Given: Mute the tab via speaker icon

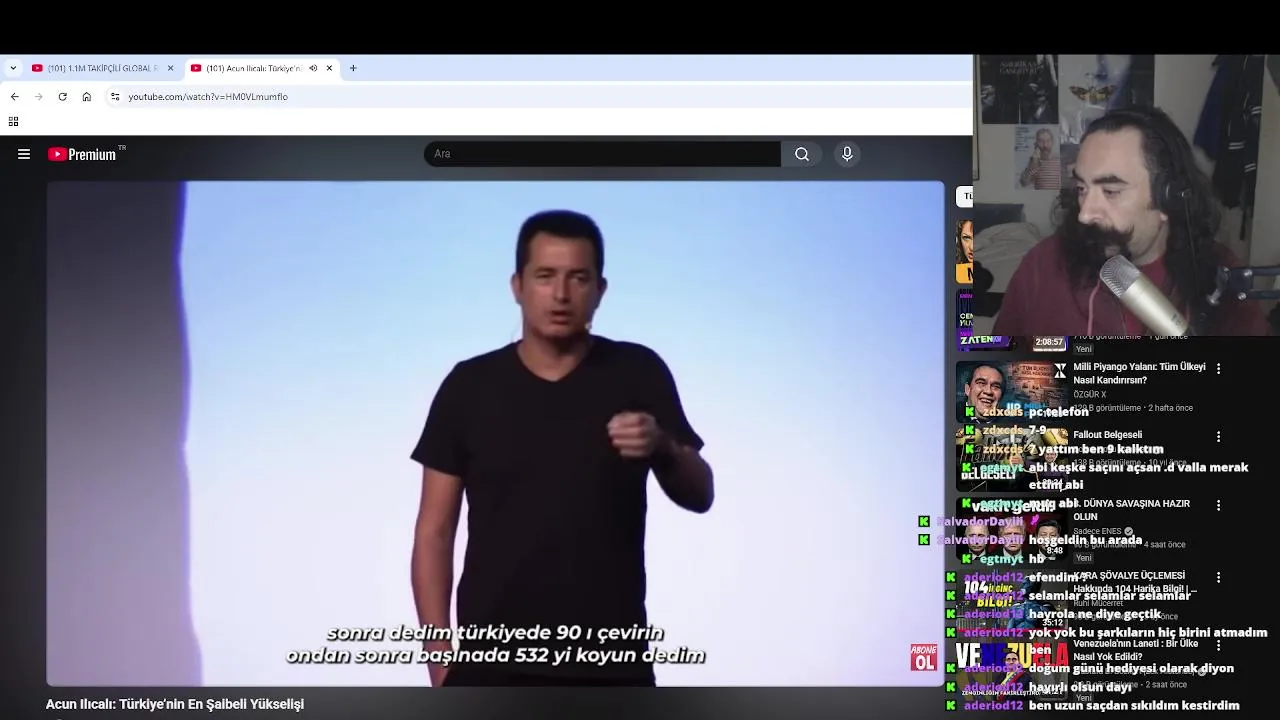Looking at the screenshot, I should 313,68.
